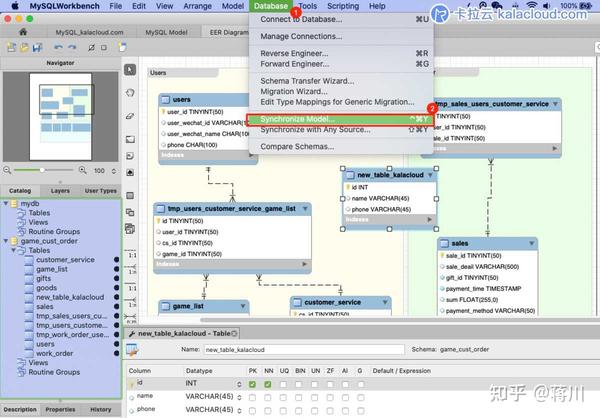600x418 pixels.
Task: Toggle NN checkbox for id column
Action: pyautogui.click(x=268, y=384)
